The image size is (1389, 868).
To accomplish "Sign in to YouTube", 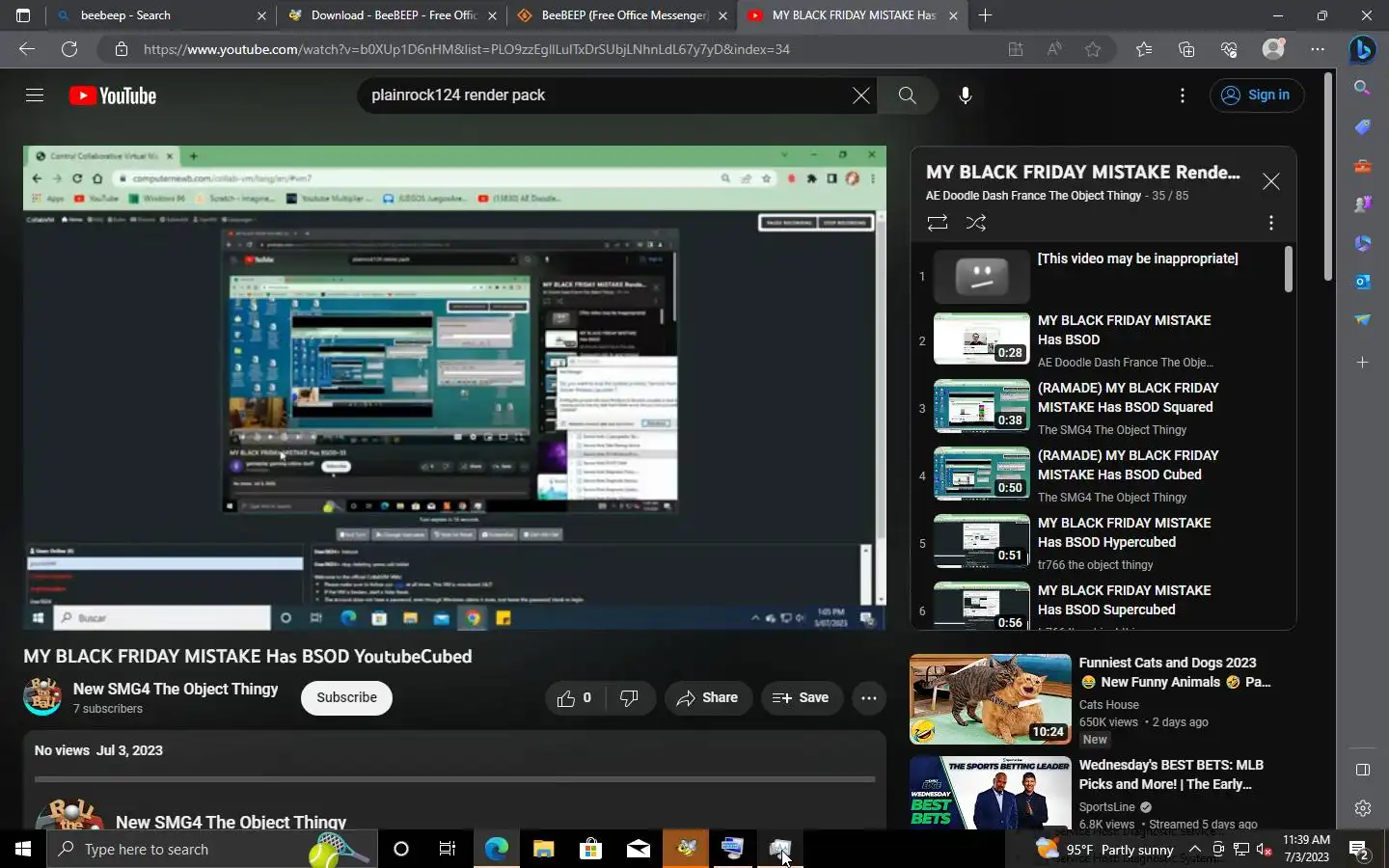I will pos(1256,95).
